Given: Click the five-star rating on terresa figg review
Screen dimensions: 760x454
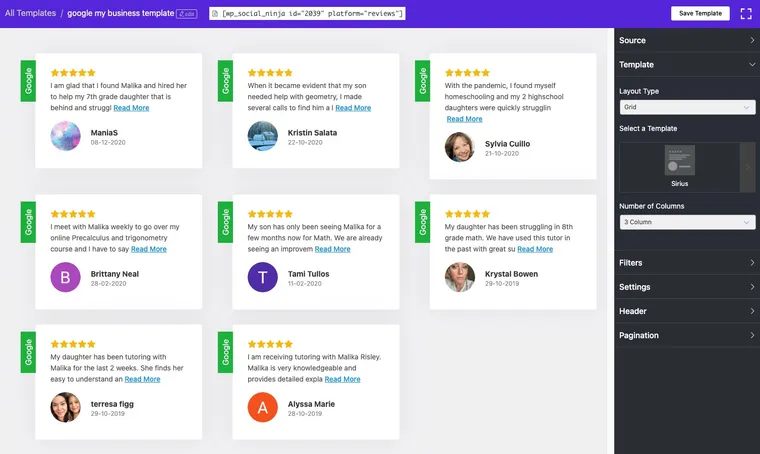Looking at the screenshot, I should [73, 344].
